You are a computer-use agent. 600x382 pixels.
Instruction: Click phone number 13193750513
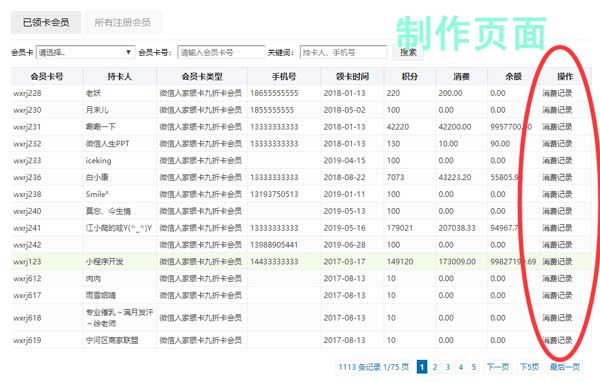point(274,194)
